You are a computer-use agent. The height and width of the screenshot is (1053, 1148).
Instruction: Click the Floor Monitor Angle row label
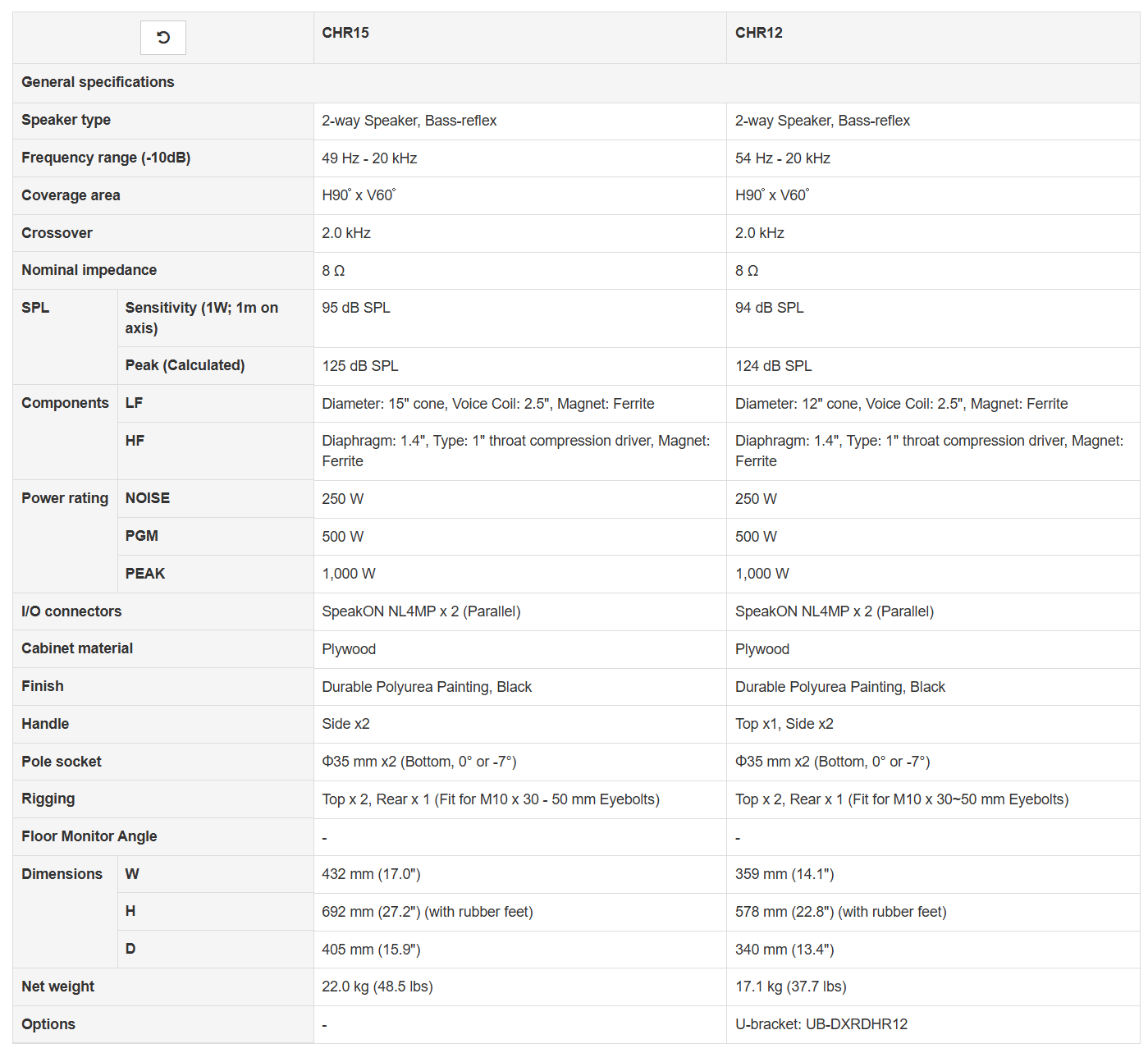tap(89, 836)
